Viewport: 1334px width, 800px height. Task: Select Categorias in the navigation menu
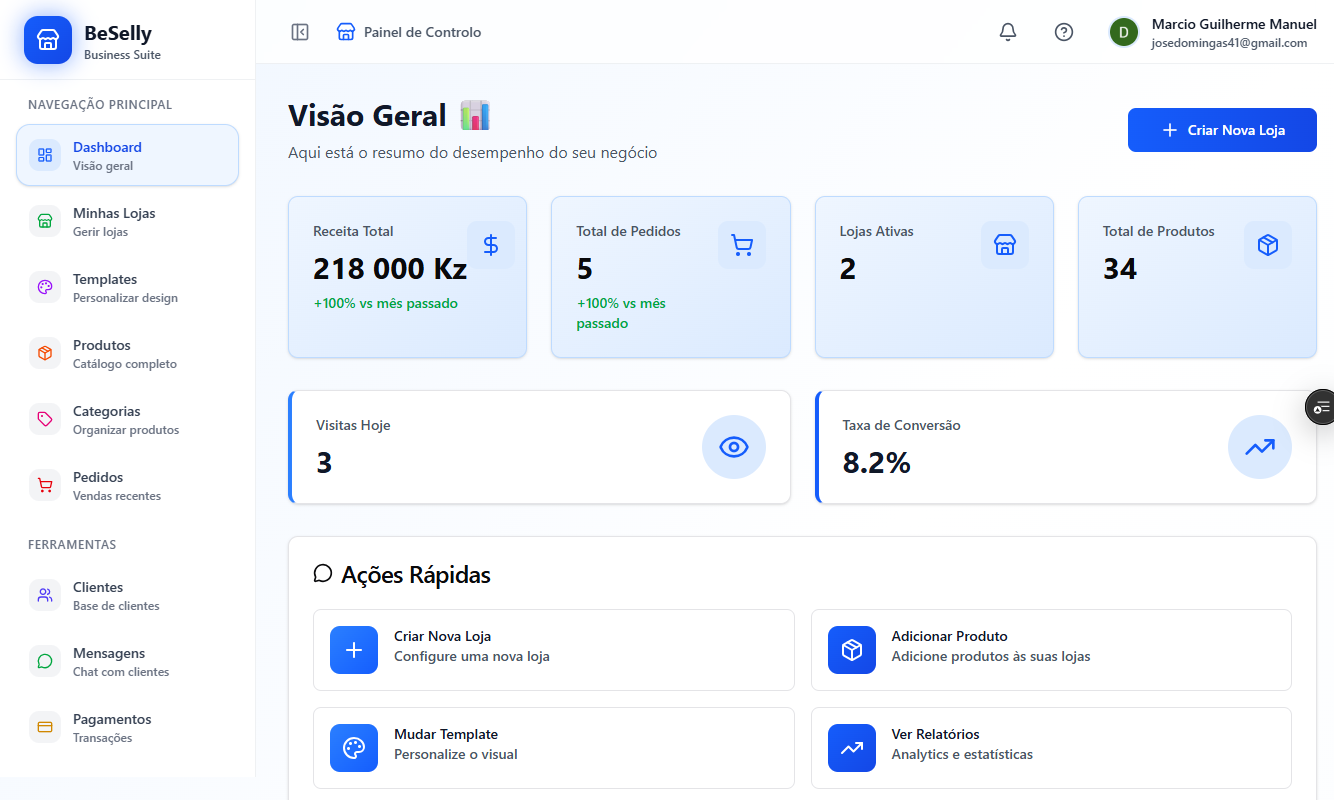[112, 419]
